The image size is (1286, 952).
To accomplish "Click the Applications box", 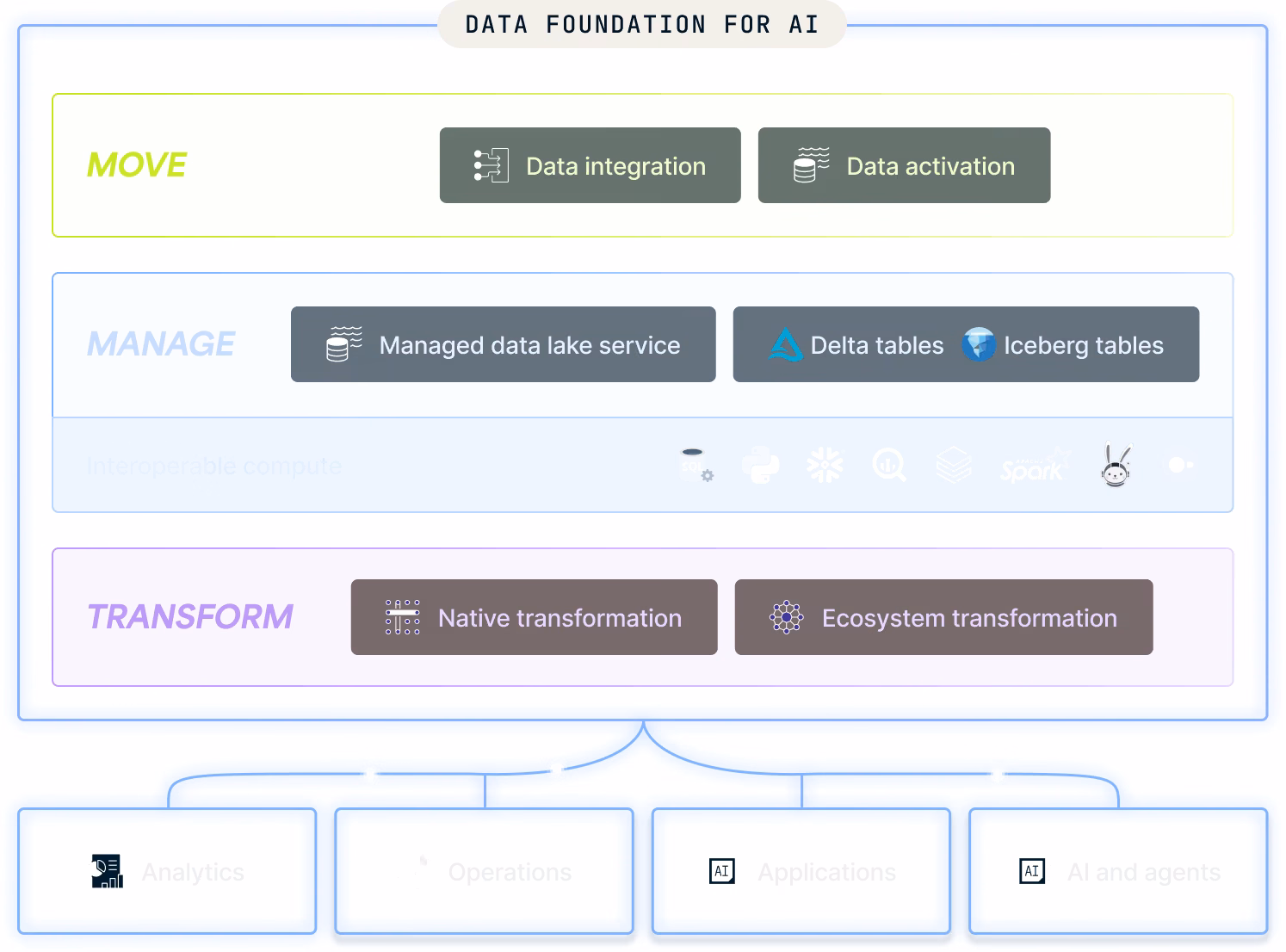I will click(x=801, y=871).
